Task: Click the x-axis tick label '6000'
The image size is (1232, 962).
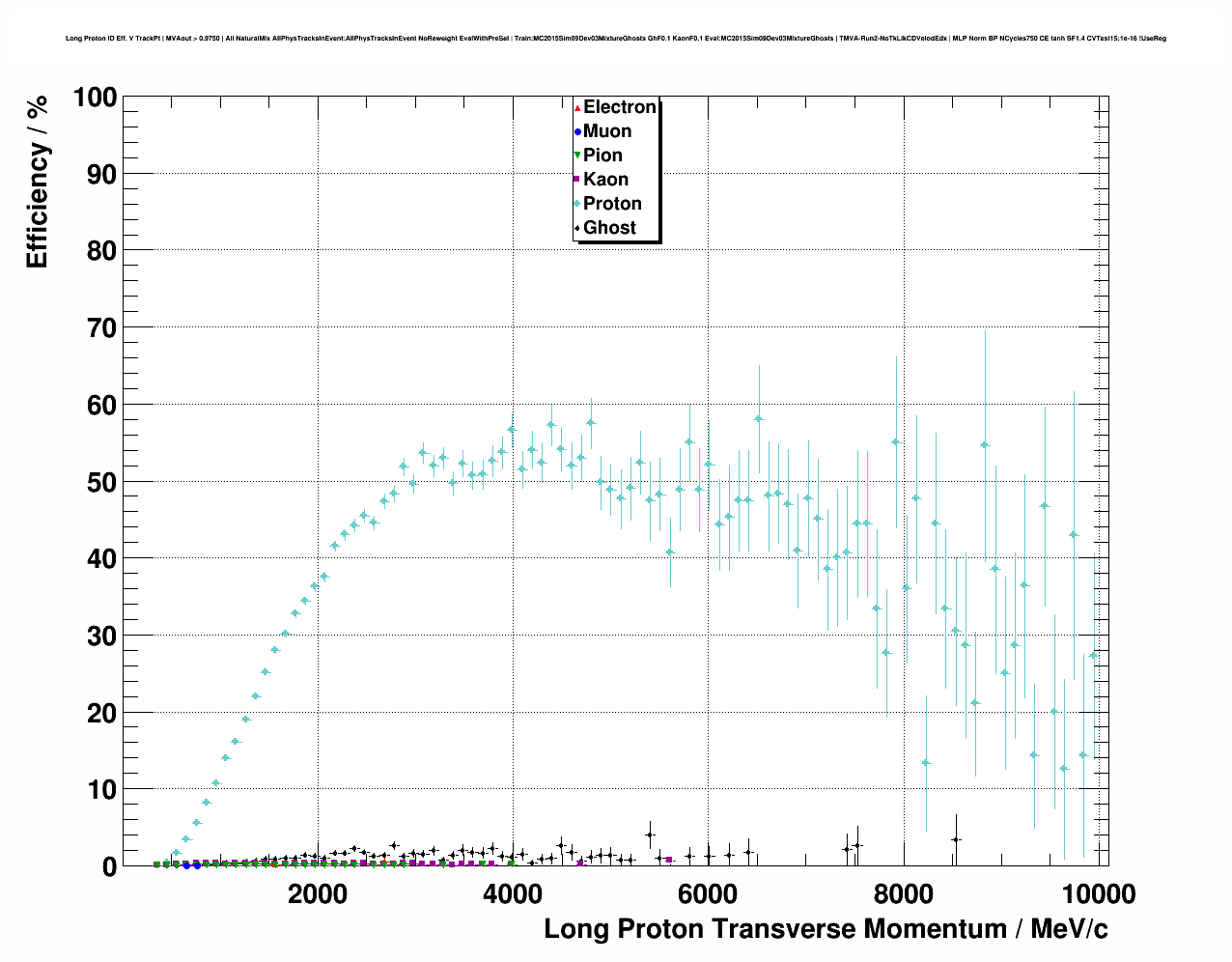Action: pos(708,894)
